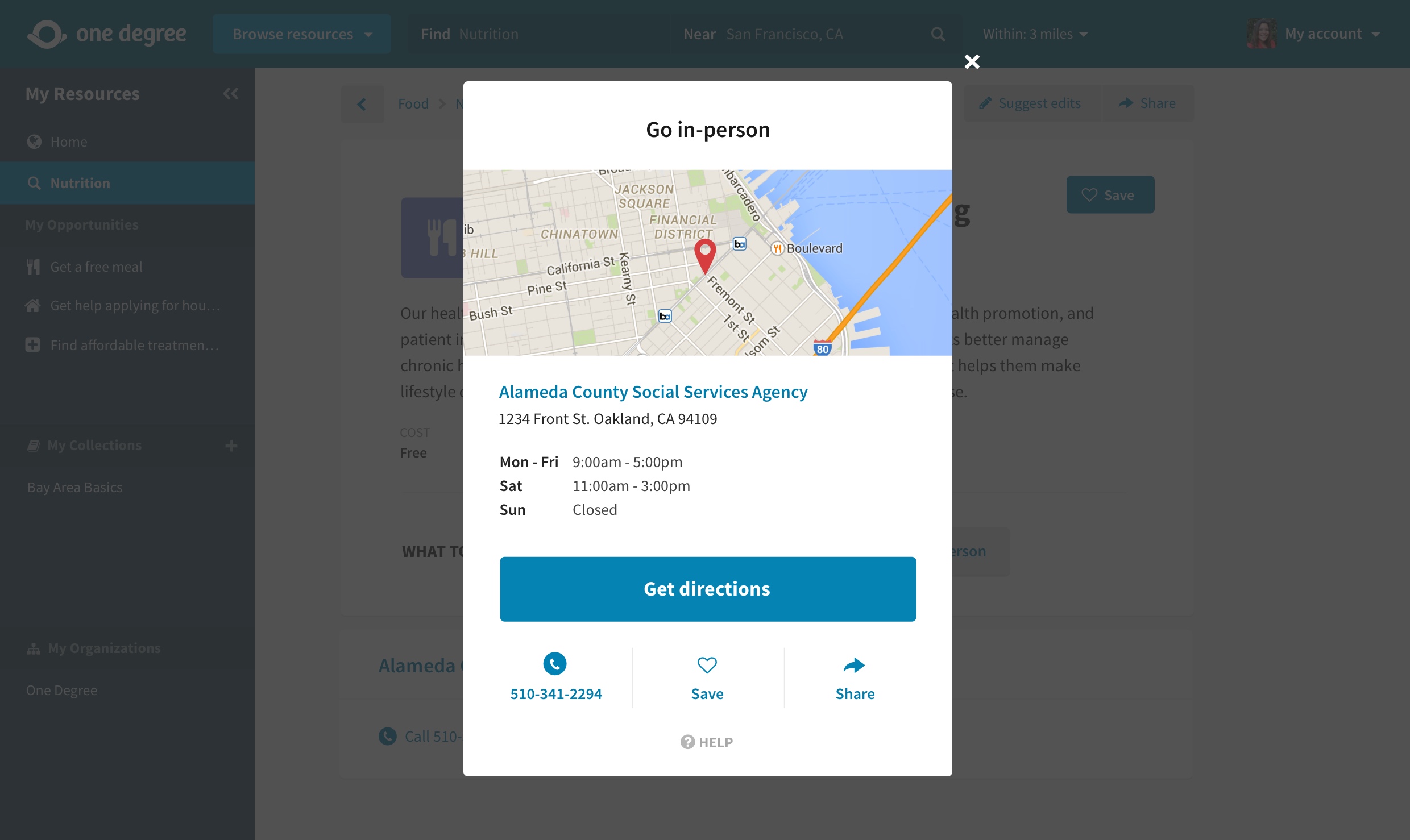Screen dimensions: 1410x840
Task: Go to Home in sidebar
Action: (68, 142)
